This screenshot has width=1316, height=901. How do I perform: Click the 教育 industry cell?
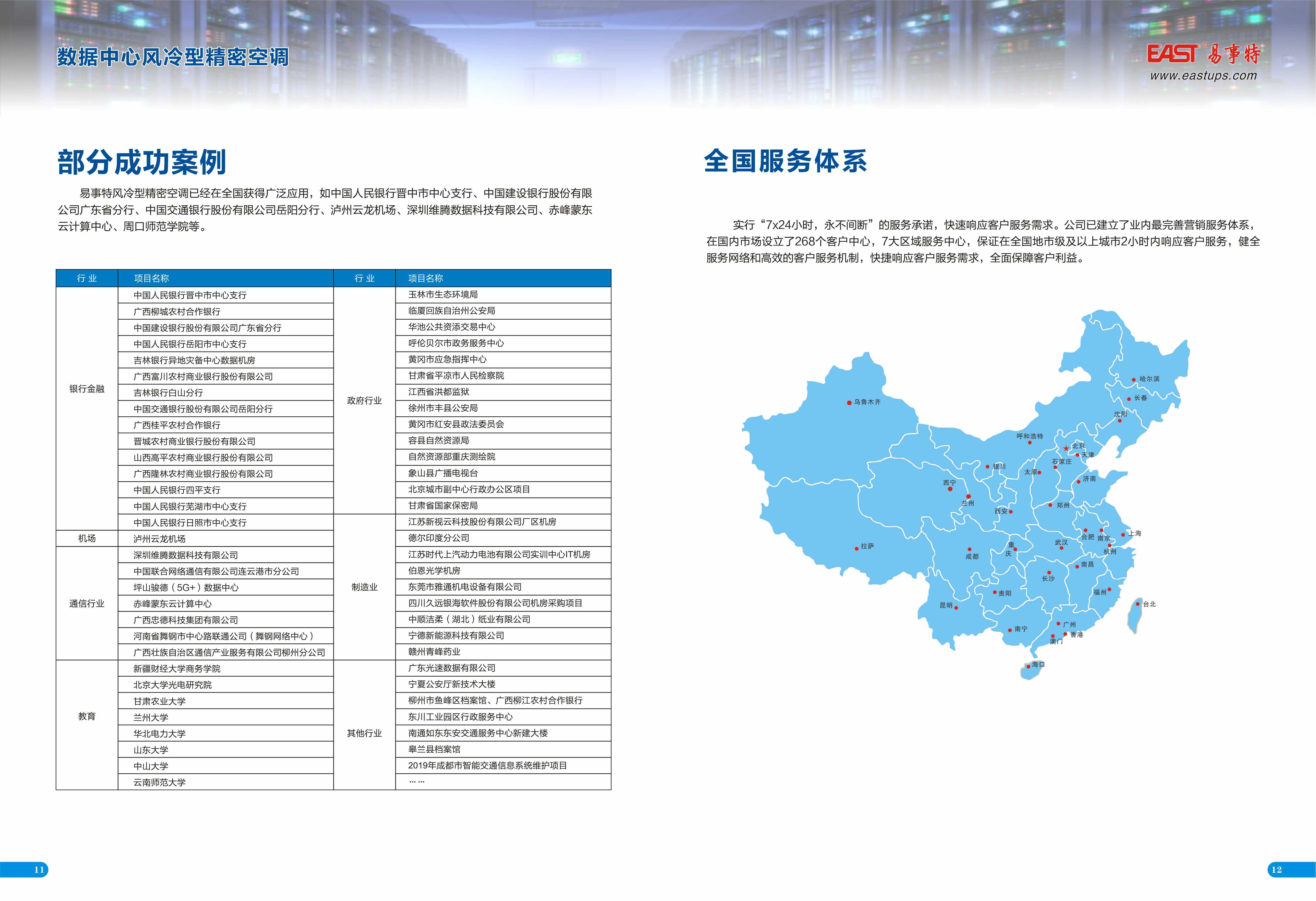87,725
